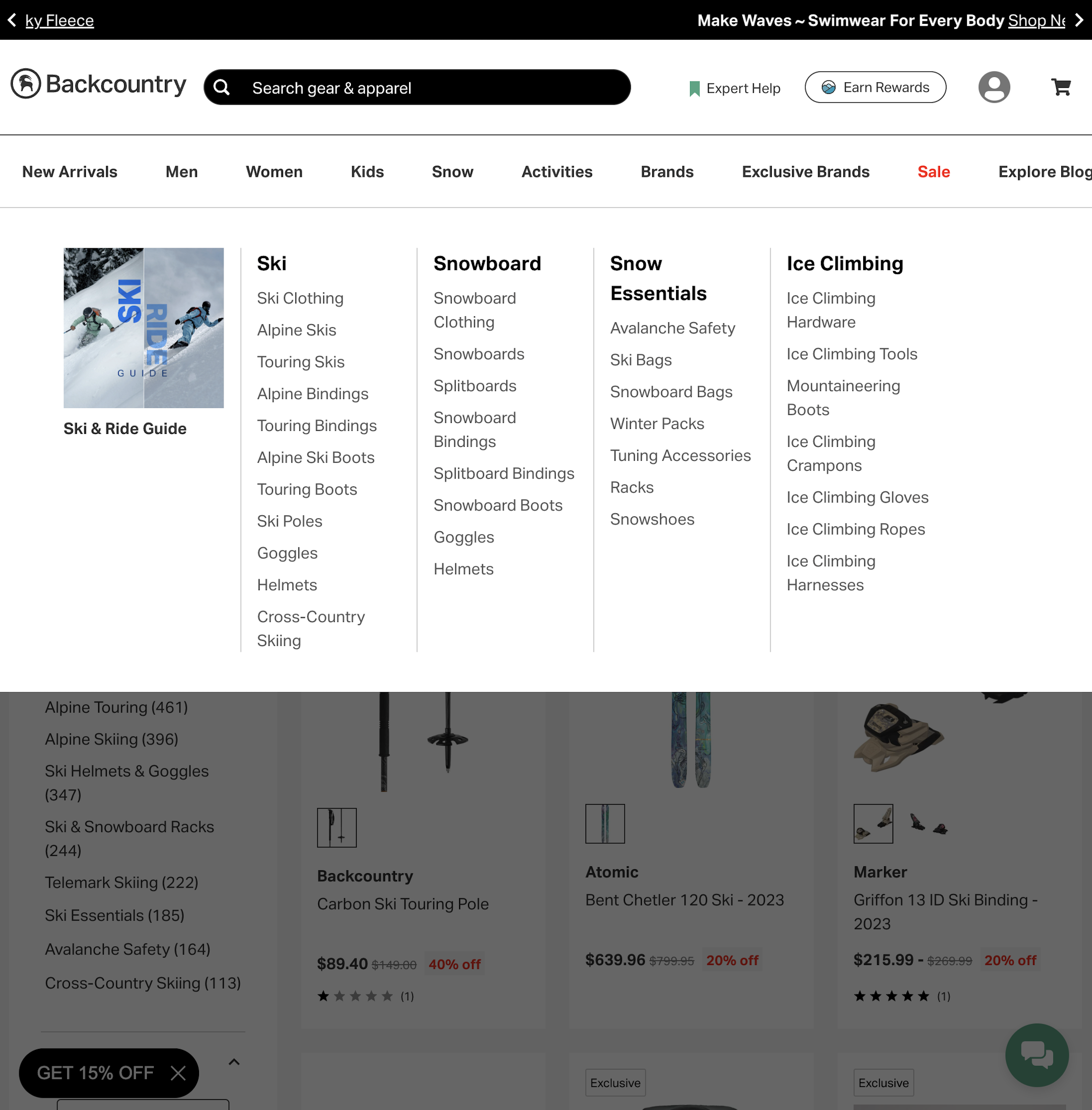Select the Exclusive badge on Marker product
Screen dimensions: 1092x1110
coord(883,1083)
